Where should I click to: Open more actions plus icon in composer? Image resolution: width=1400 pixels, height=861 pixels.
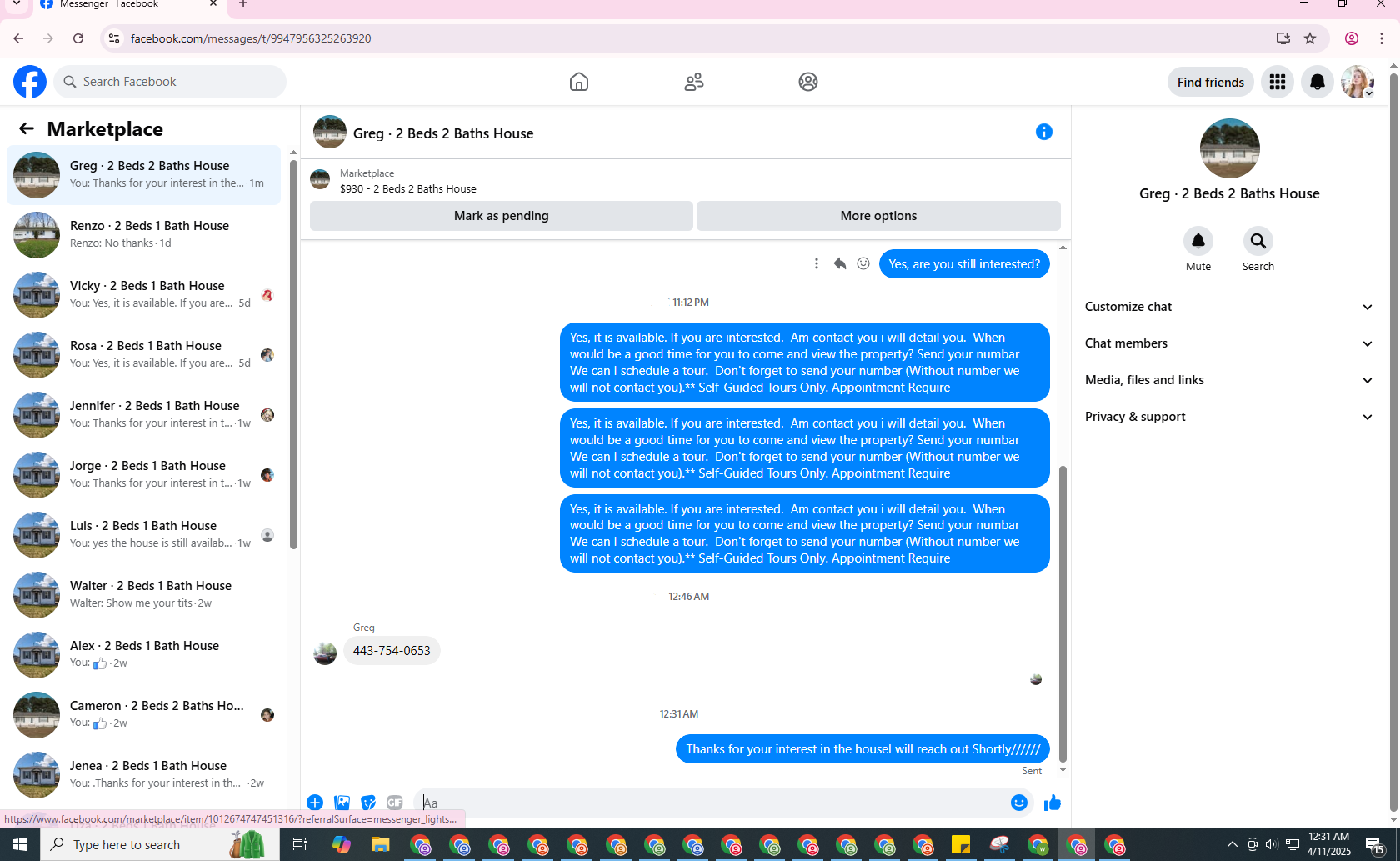(315, 803)
